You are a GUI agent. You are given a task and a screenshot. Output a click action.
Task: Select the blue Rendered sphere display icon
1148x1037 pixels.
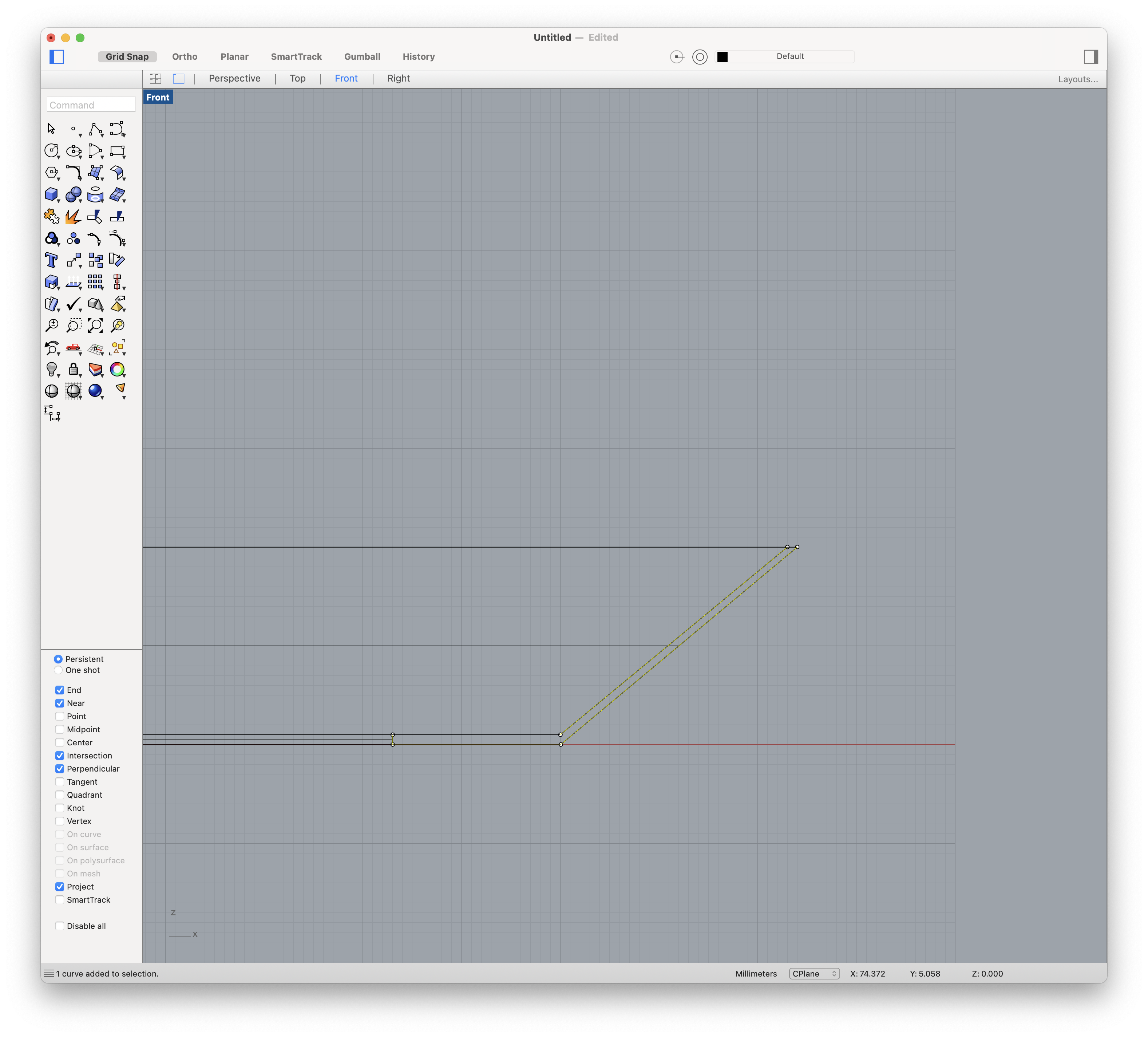point(95,391)
